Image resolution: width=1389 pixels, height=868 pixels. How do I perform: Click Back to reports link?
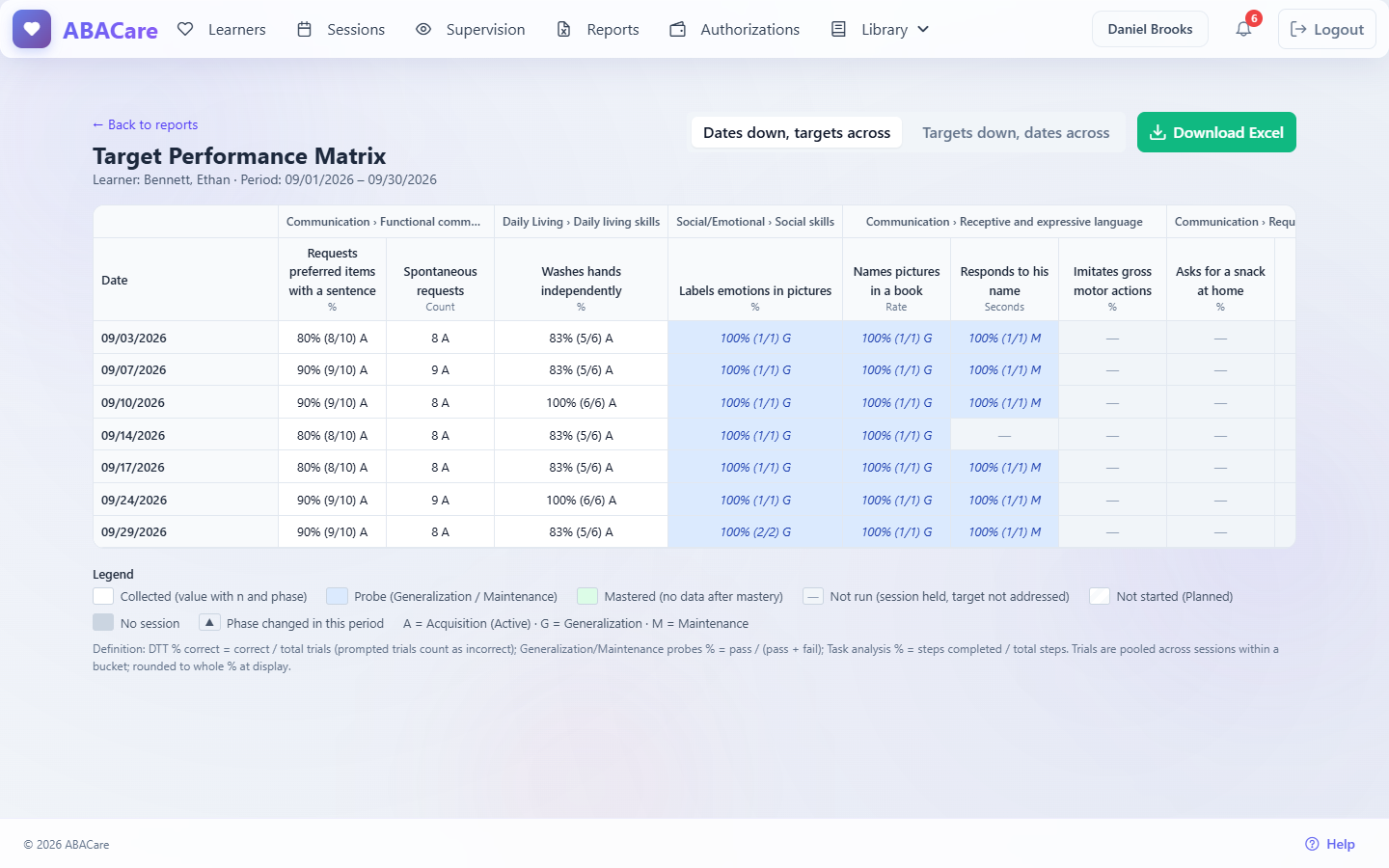click(x=145, y=124)
